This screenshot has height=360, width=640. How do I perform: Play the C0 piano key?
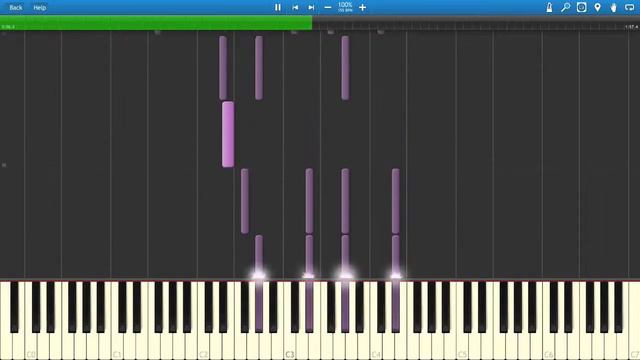[x=31, y=347]
